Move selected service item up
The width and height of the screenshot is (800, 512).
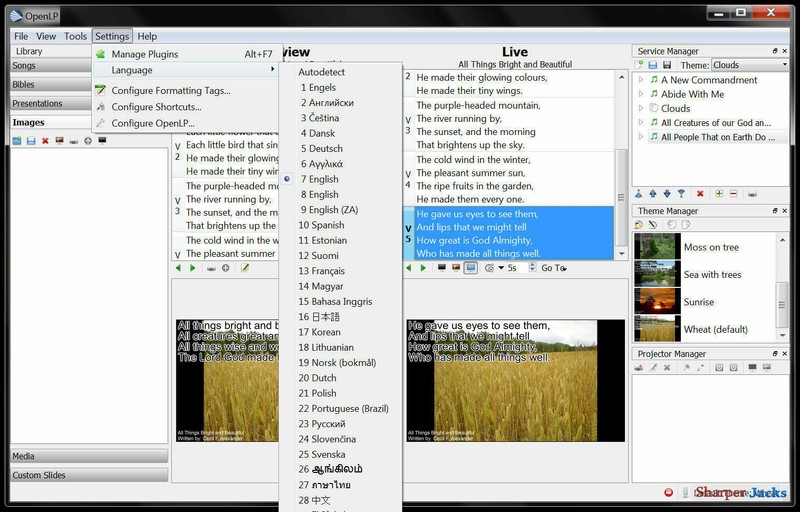tap(653, 194)
